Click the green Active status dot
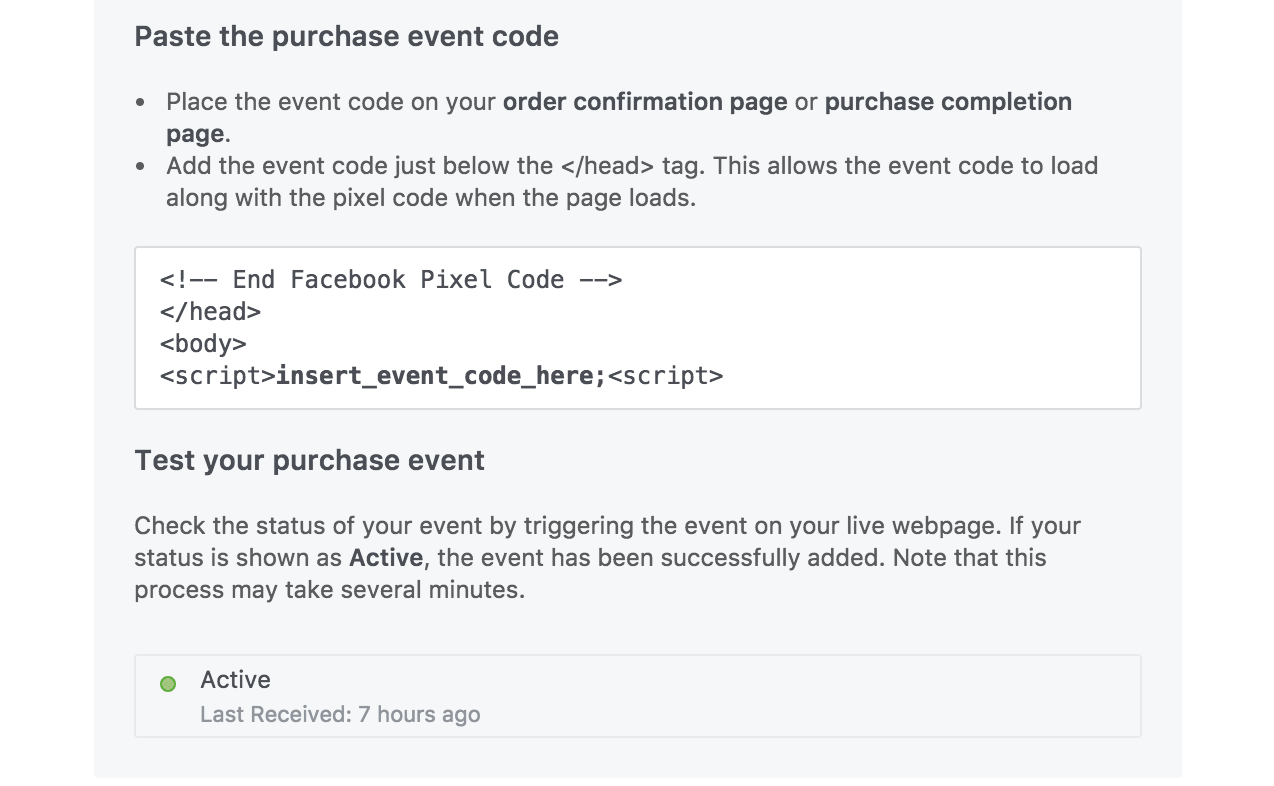This screenshot has width=1274, height=786. 168,684
